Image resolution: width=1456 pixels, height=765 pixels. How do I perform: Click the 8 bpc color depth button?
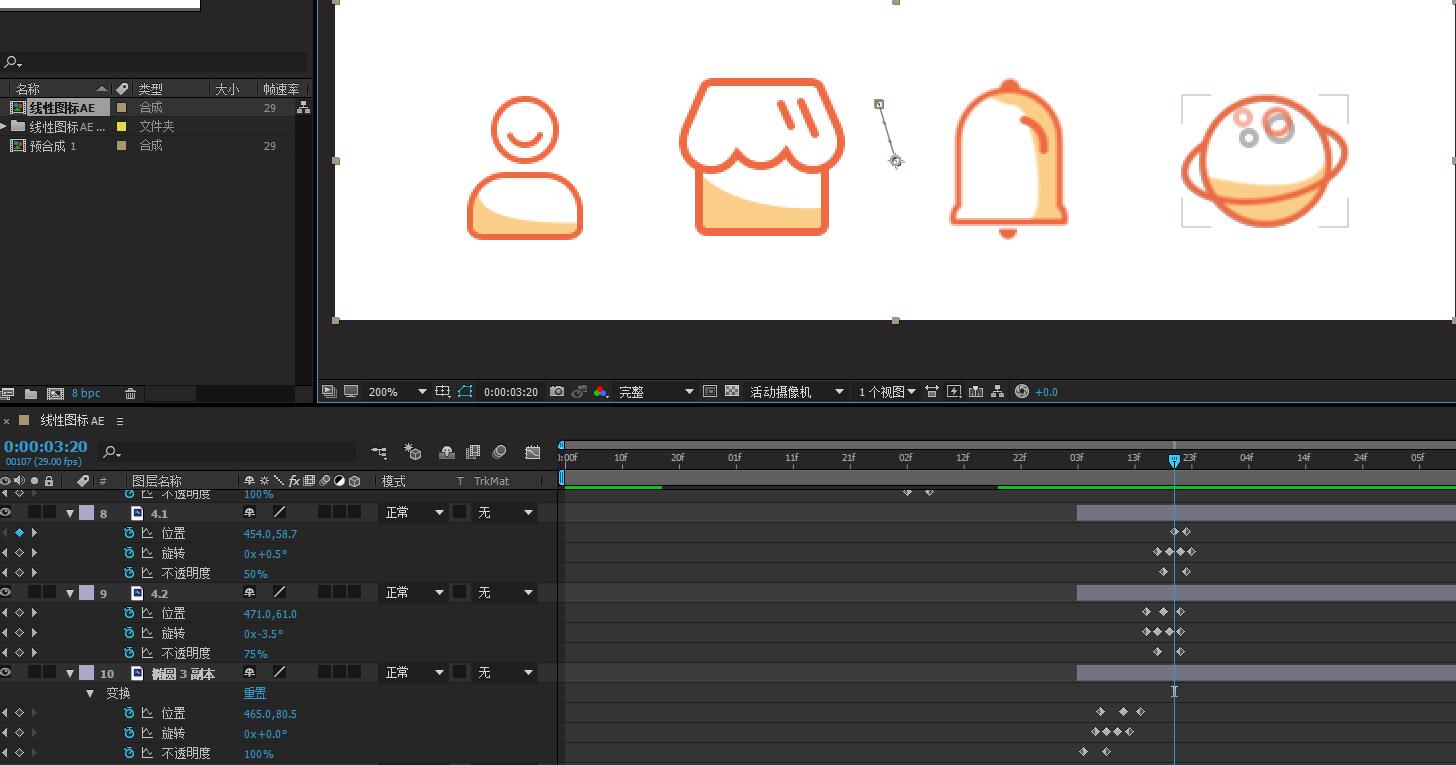point(86,394)
